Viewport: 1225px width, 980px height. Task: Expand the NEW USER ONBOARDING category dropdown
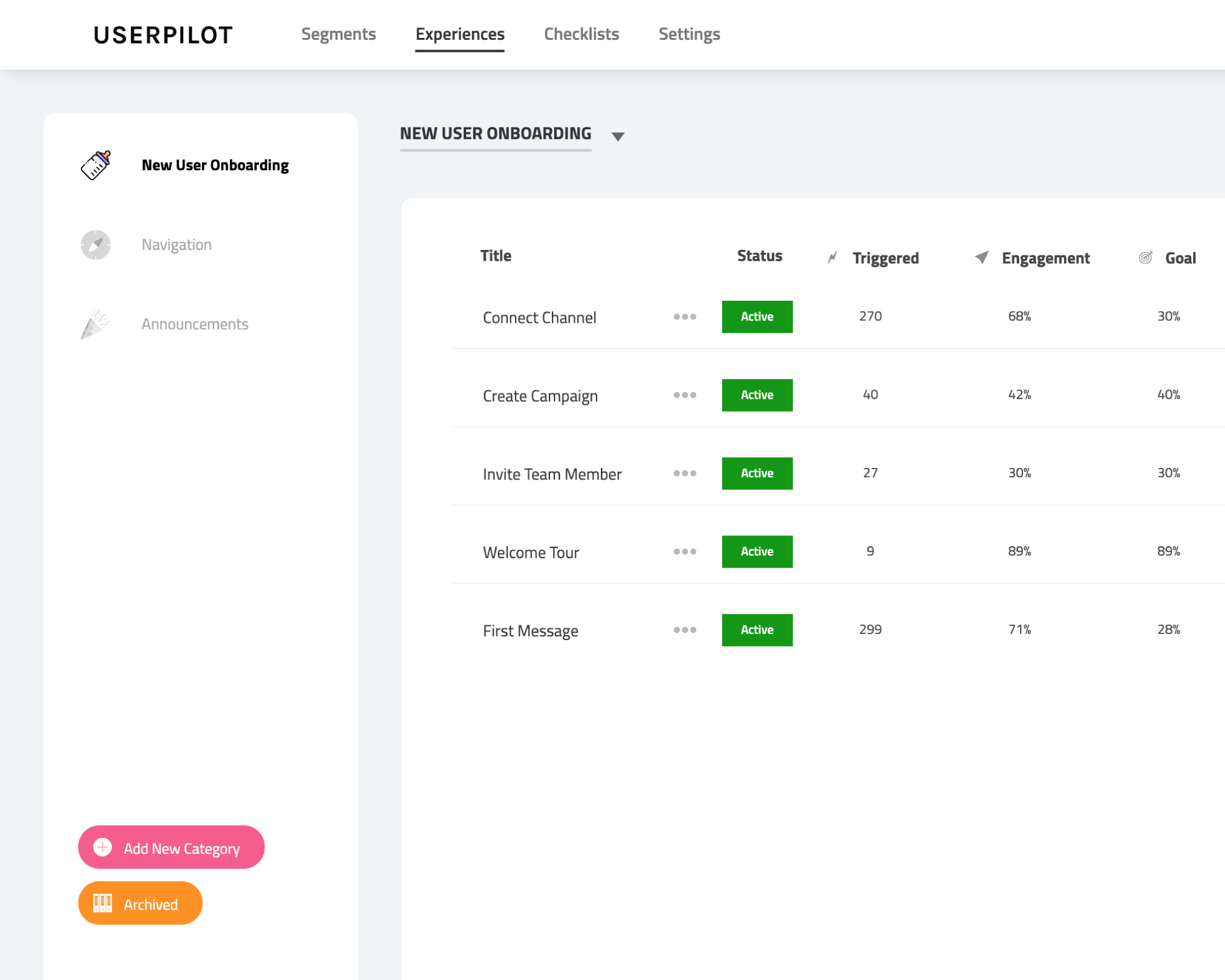click(617, 135)
